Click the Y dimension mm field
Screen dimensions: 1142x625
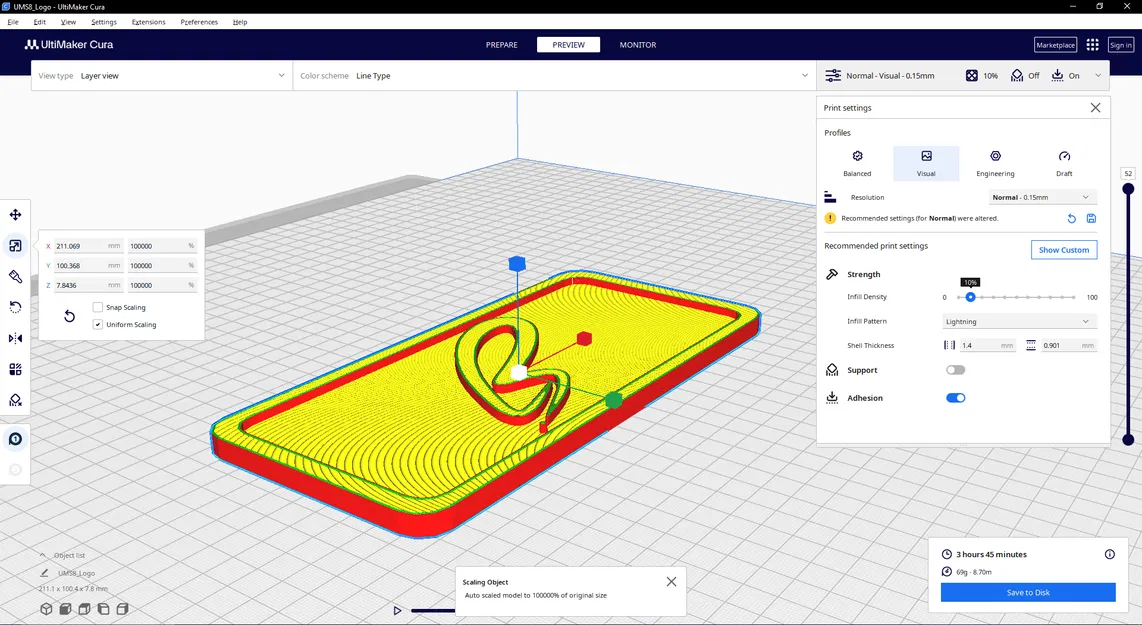tap(87, 266)
